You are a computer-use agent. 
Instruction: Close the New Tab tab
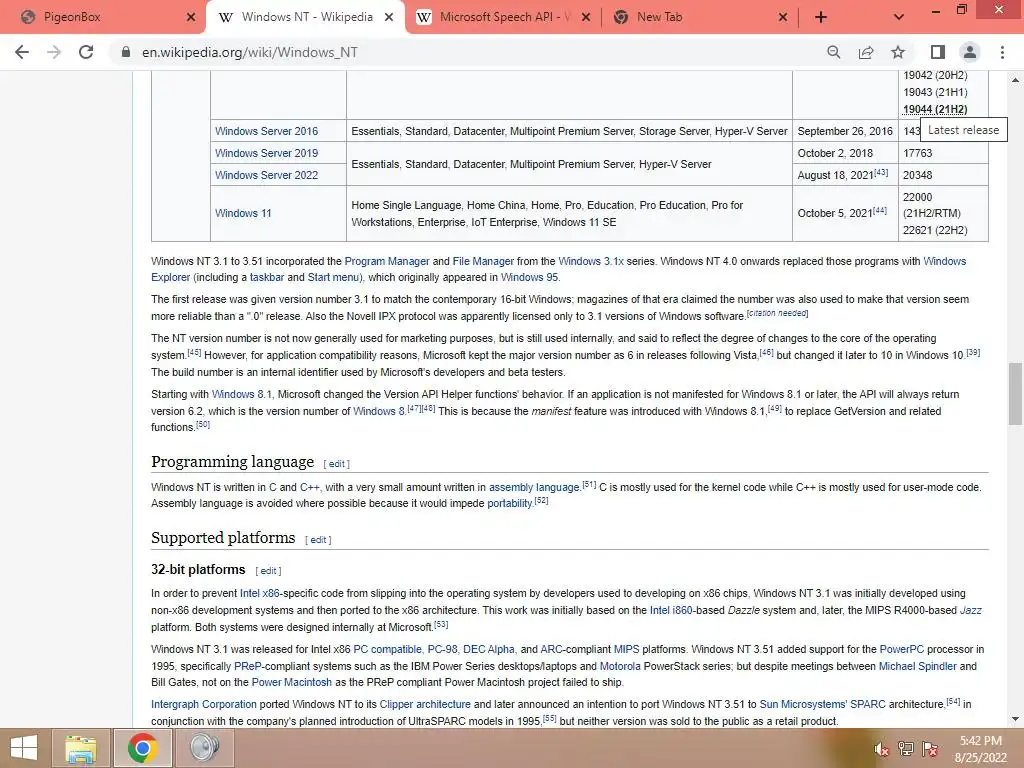783,18
